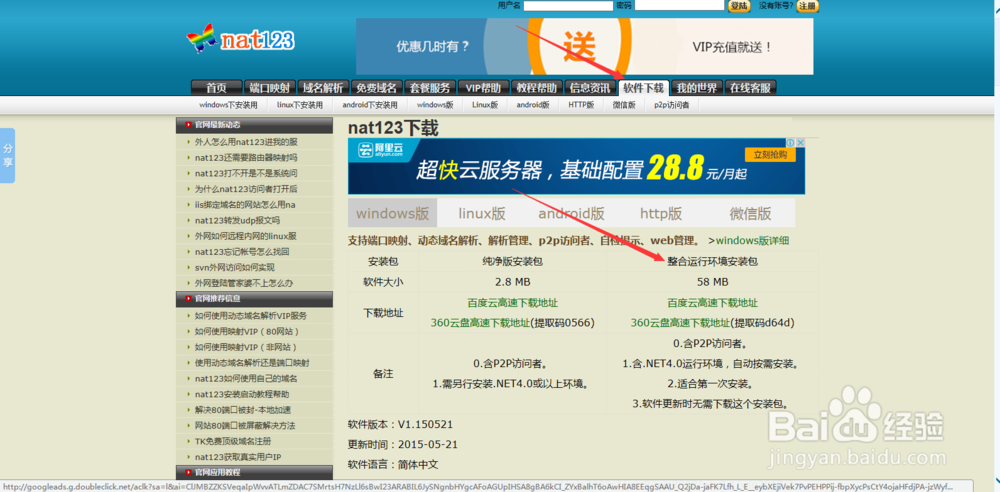The width and height of the screenshot is (1000, 492).
Task: Open the VIP充值就送 promo banner
Action: (x=584, y=47)
